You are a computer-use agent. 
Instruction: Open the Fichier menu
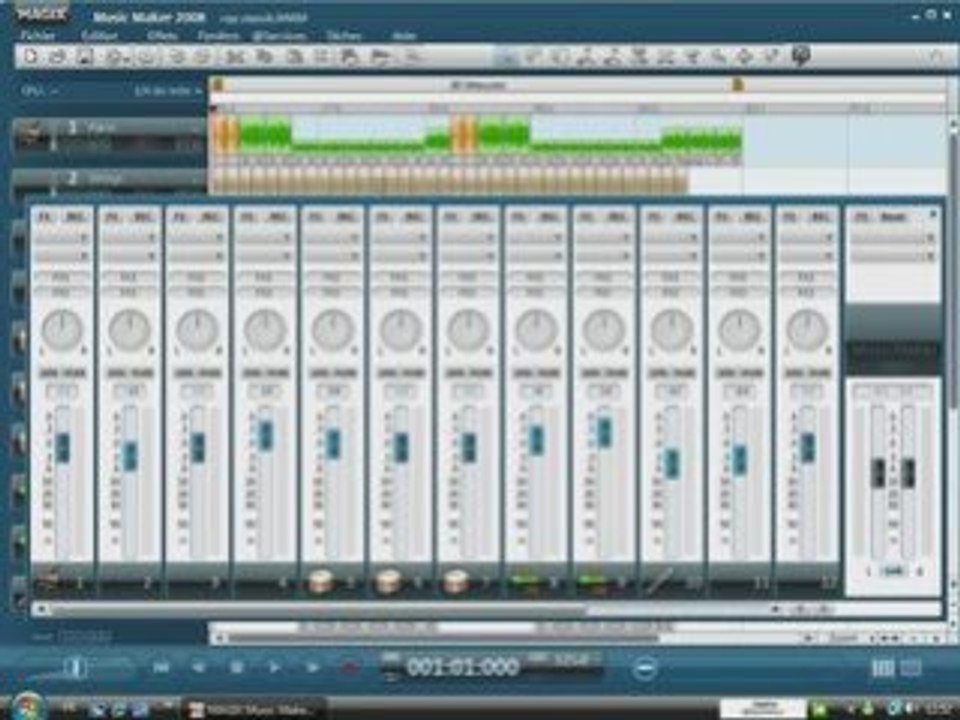point(37,36)
